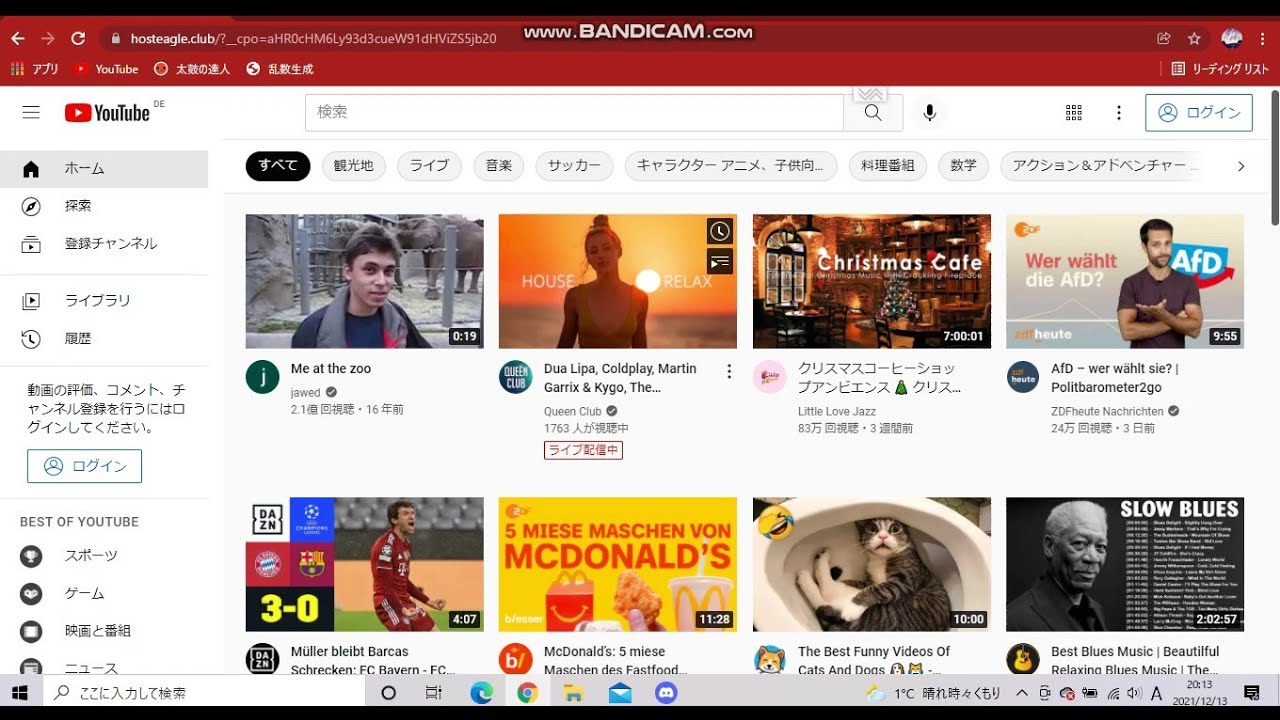Click the Watch Later clock on the Dua Lipa thumbnail
The image size is (1280, 720).
click(720, 231)
